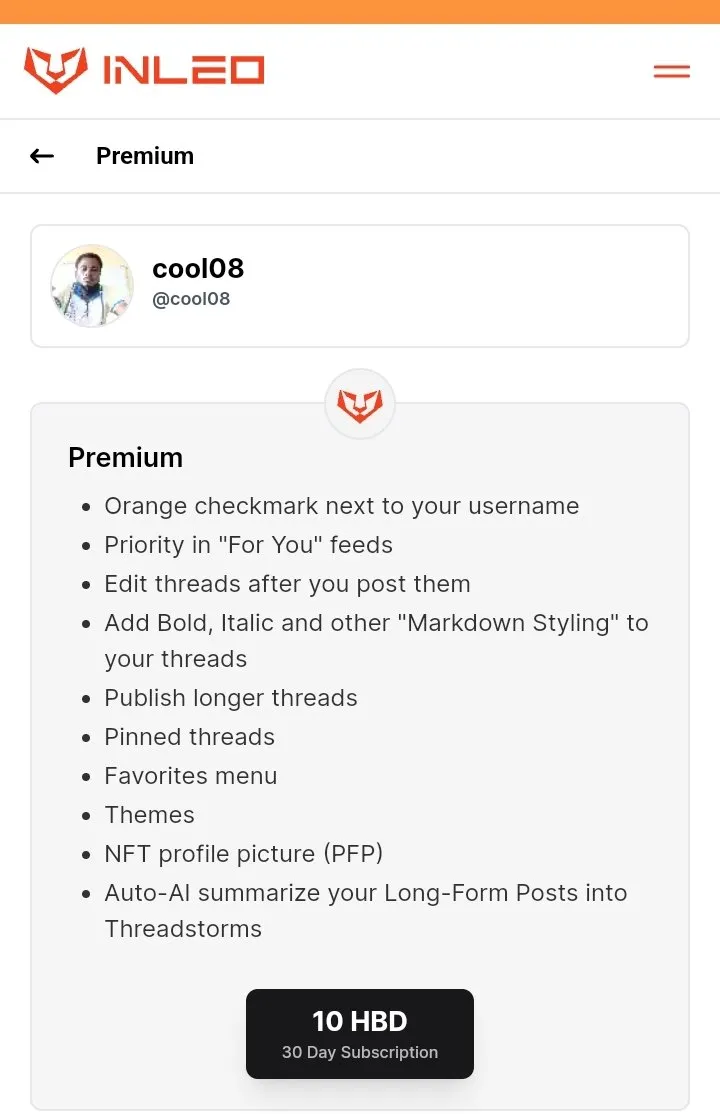Click the Edit threads after you post item
Image resolution: width=720 pixels, height=1114 pixels.
(288, 584)
